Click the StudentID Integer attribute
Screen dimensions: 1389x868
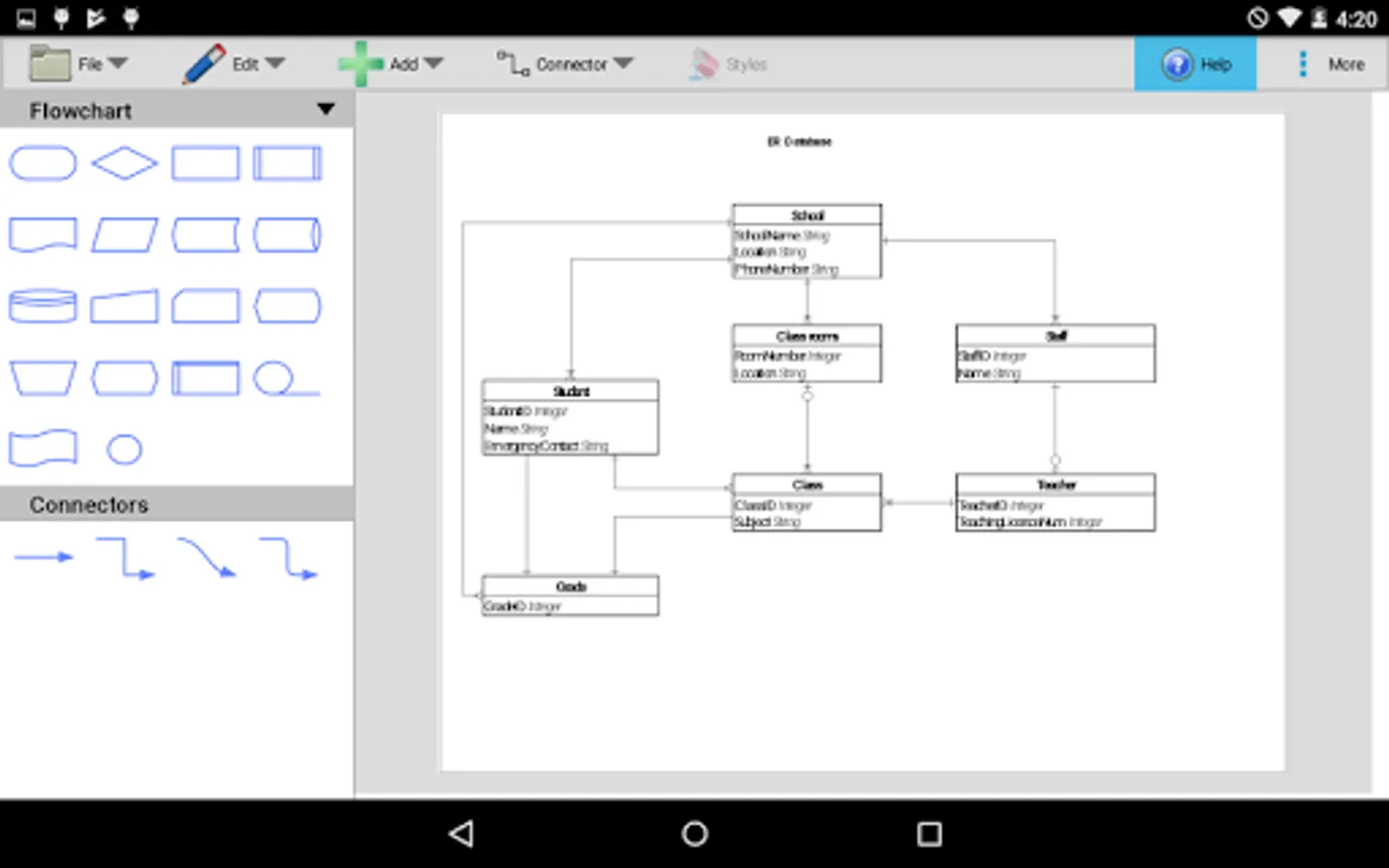[526, 411]
